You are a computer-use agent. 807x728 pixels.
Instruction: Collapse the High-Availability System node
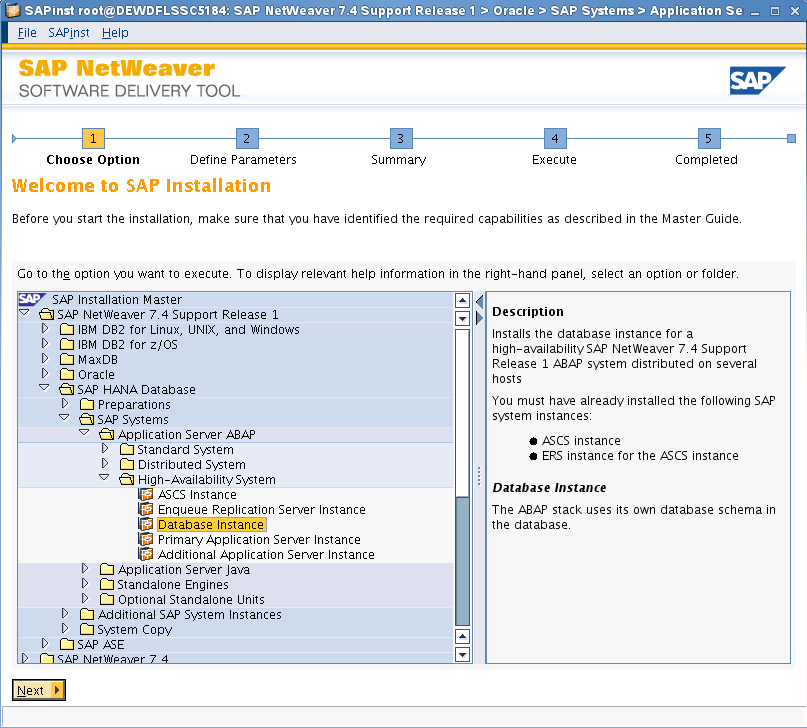click(x=104, y=479)
